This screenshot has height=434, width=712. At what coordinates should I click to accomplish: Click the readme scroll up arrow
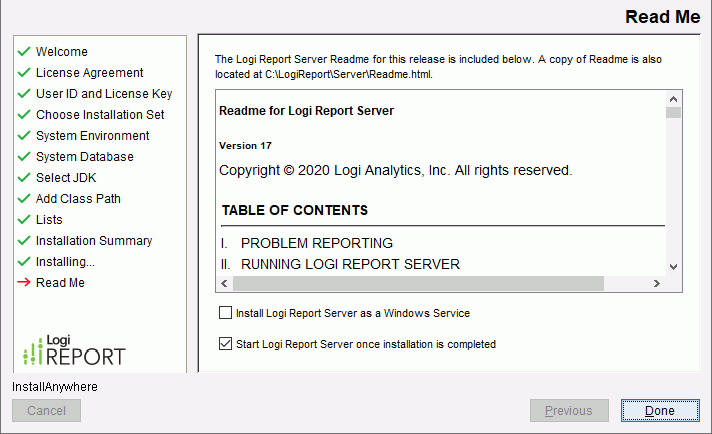click(673, 99)
